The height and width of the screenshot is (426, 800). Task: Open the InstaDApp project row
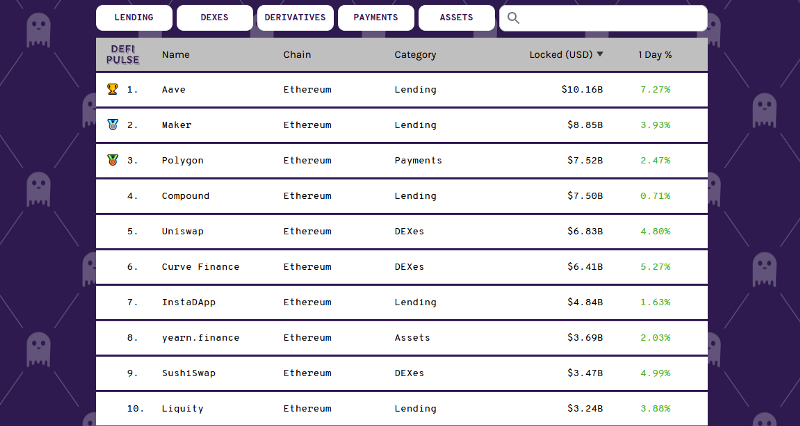pos(402,303)
